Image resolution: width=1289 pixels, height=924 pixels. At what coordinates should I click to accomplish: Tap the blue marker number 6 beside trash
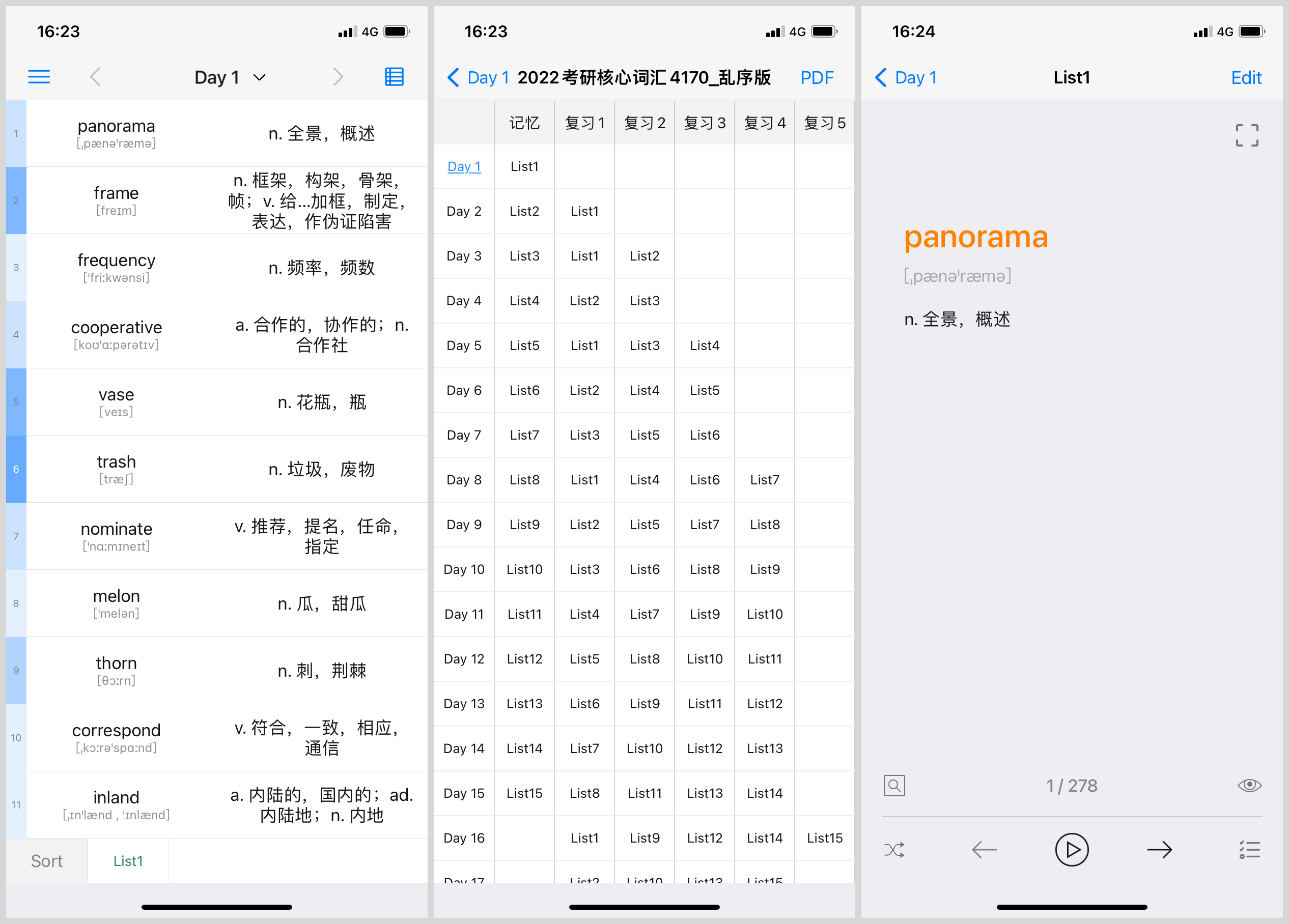(x=16, y=469)
